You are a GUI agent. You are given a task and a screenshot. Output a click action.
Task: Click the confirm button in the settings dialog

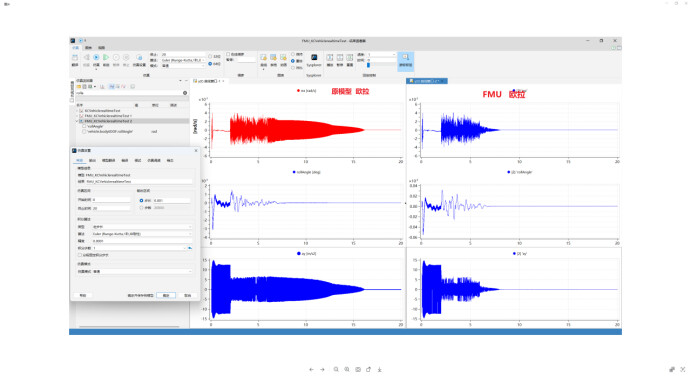[x=166, y=295]
